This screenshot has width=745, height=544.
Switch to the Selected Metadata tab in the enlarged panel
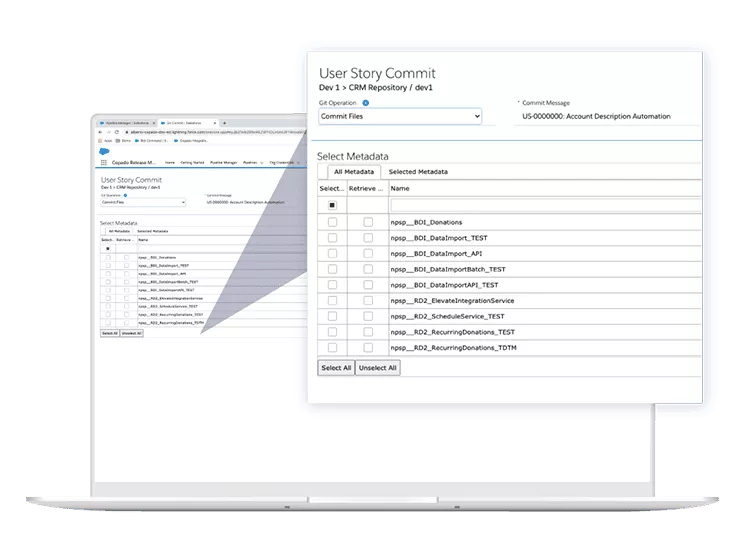click(x=418, y=172)
